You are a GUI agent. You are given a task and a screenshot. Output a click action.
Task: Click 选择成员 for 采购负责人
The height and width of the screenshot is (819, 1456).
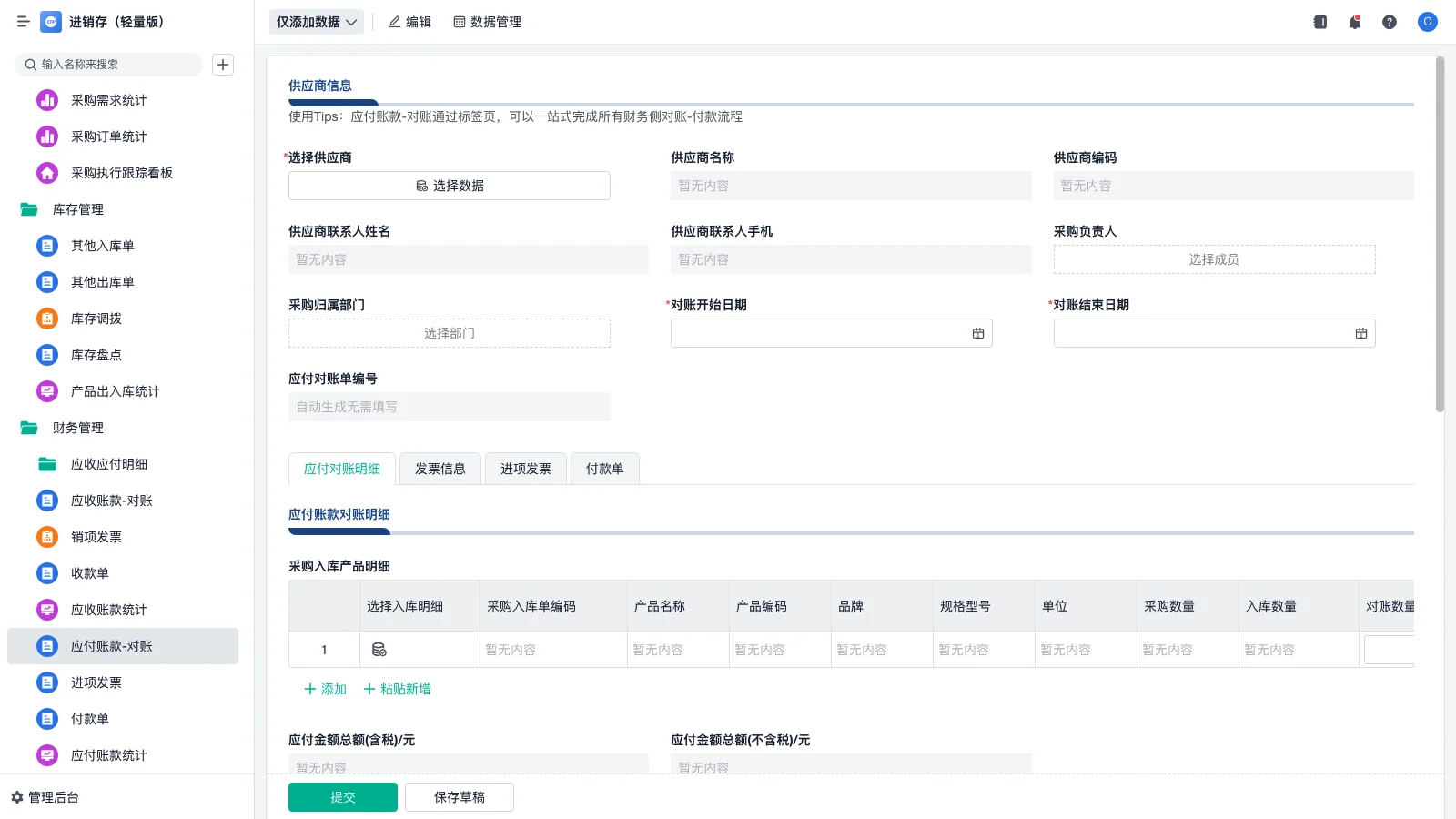[1214, 258]
